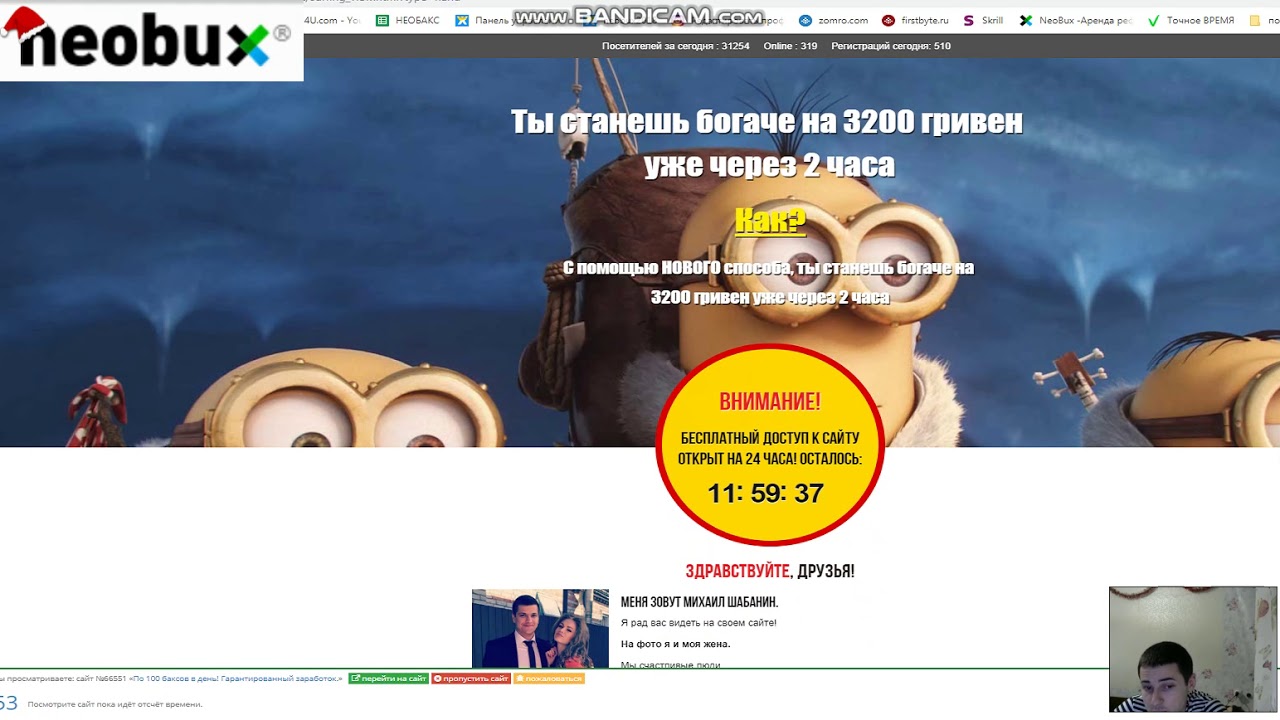The image size is (1280, 720).
Task: Click 'Я рад вас видеть на своем сайте!' text
Action: [698, 623]
